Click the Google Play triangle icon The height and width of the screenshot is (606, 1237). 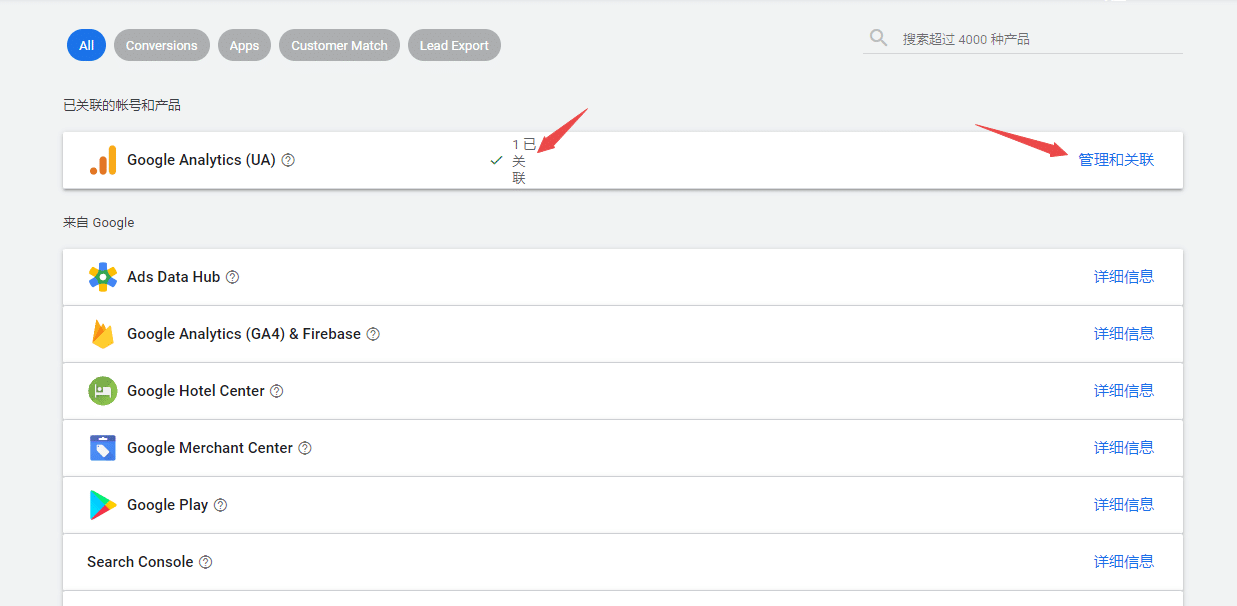click(103, 505)
